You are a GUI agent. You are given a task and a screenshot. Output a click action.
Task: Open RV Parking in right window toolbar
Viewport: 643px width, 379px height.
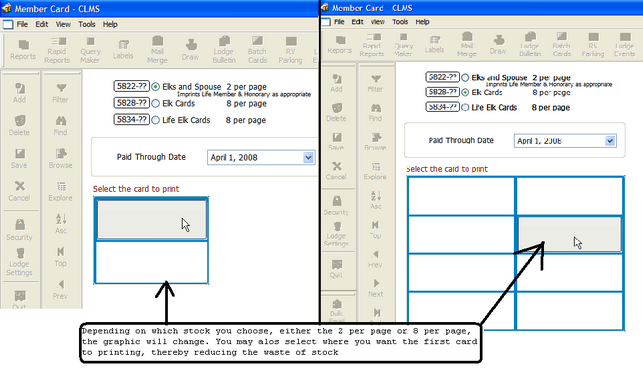[x=593, y=45]
